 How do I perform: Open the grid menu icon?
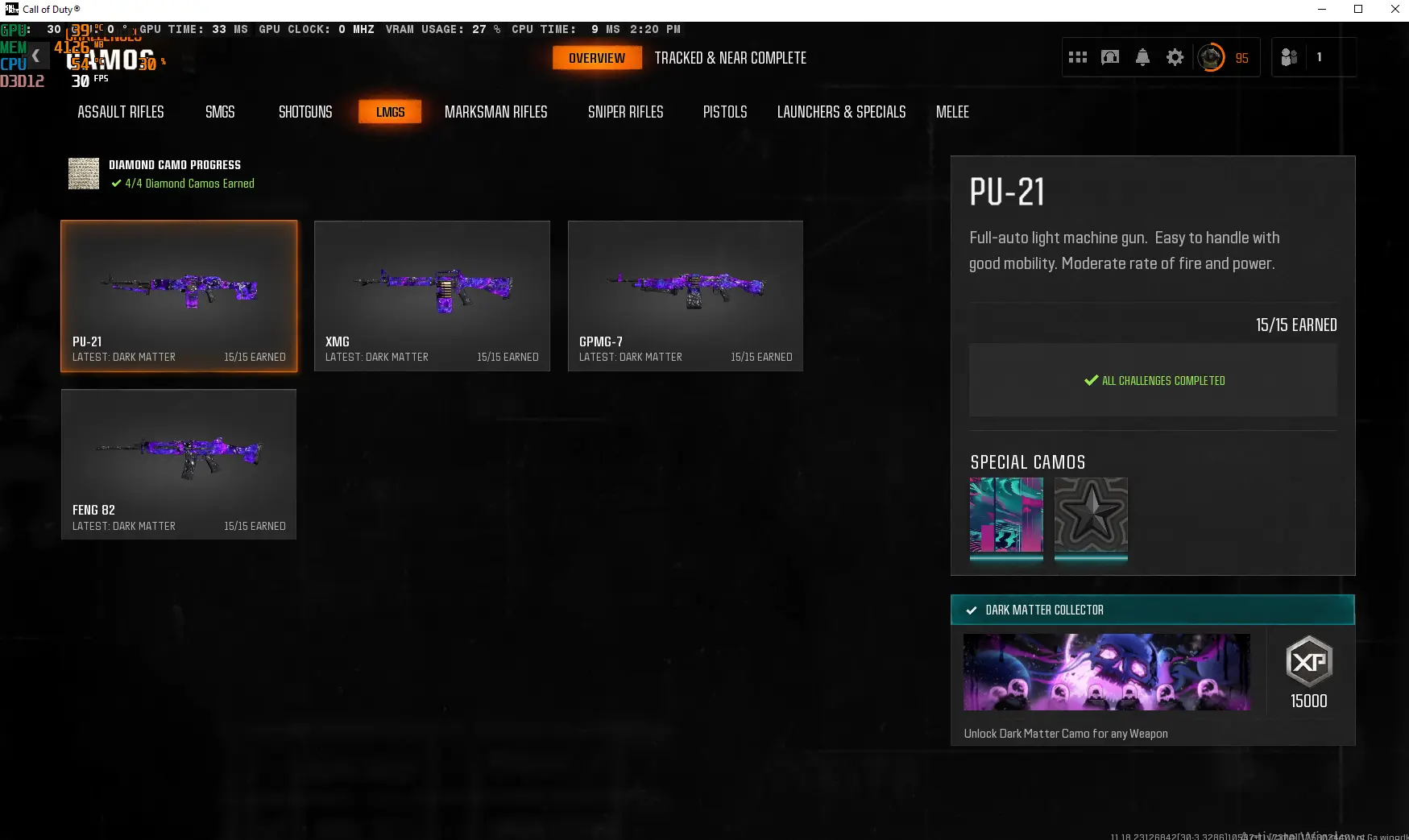tap(1077, 57)
